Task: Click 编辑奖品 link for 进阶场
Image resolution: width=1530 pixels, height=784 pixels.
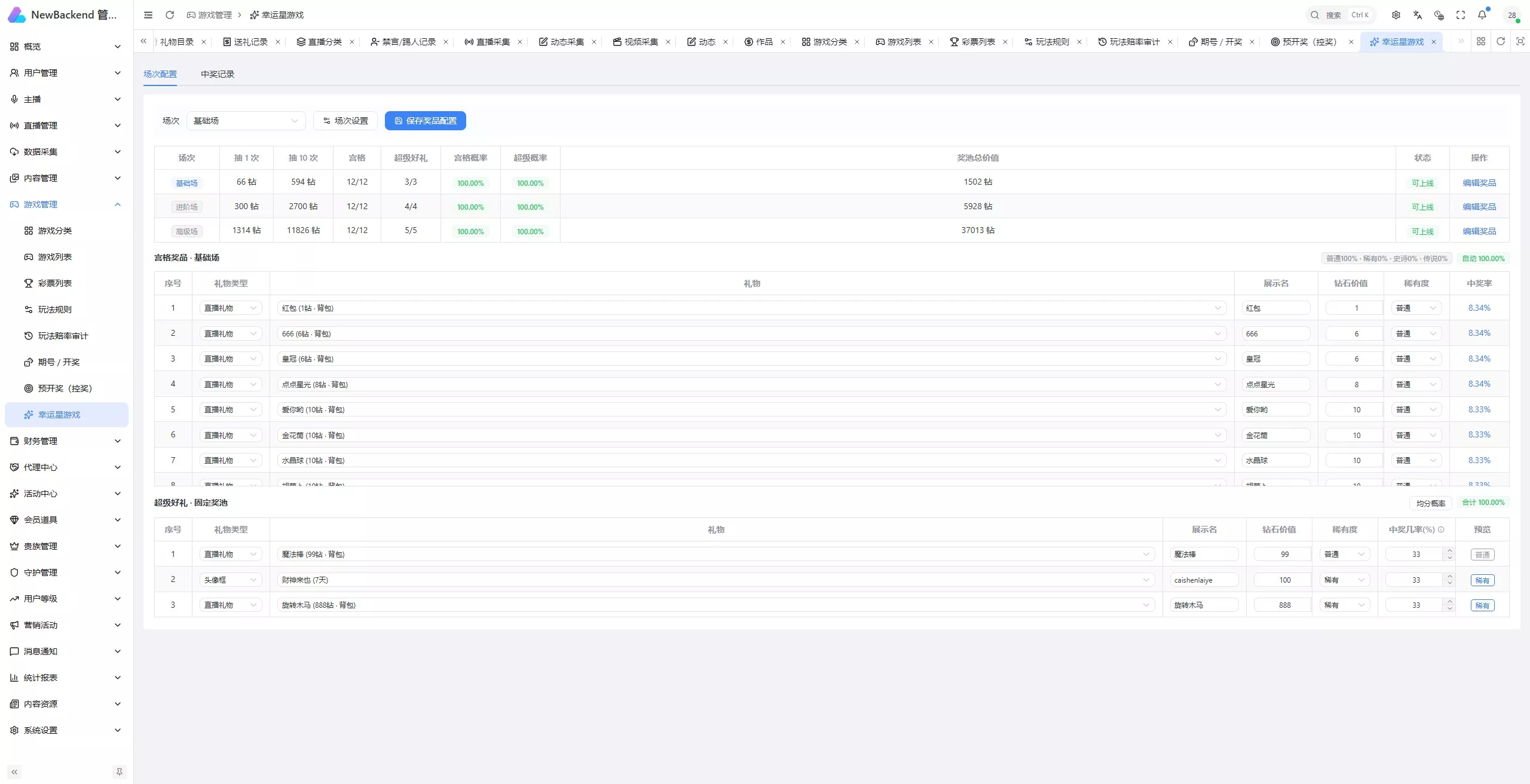Action: pyautogui.click(x=1479, y=207)
